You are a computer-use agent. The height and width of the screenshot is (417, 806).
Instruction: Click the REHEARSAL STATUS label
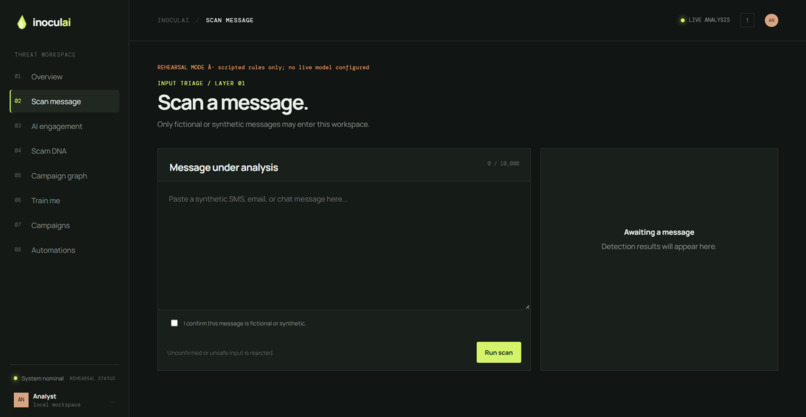pos(93,378)
